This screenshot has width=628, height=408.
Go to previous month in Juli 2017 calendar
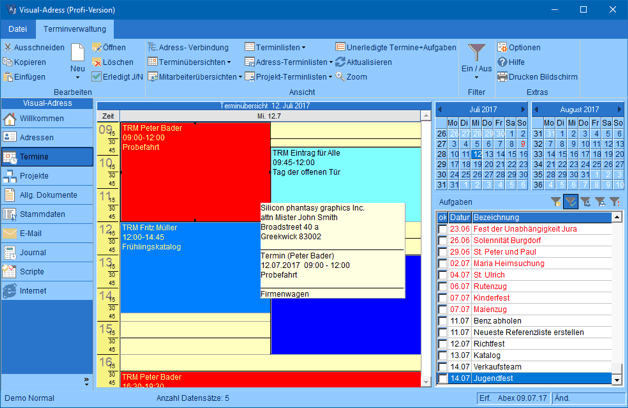click(x=440, y=109)
